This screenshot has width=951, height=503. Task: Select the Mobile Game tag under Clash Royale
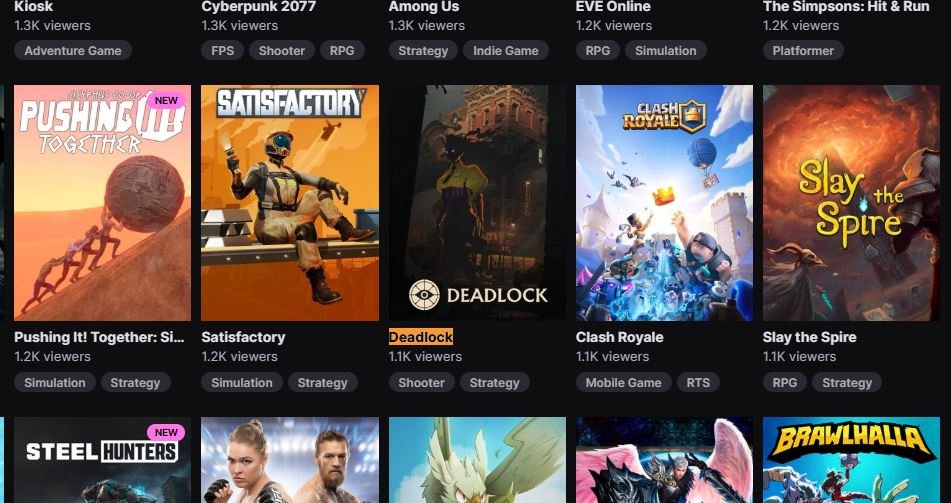point(623,382)
